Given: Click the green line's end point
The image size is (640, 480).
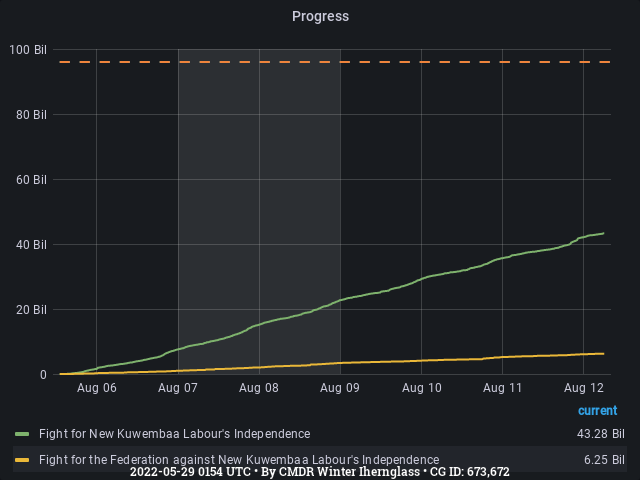Looking at the screenshot, I should click(x=603, y=233).
